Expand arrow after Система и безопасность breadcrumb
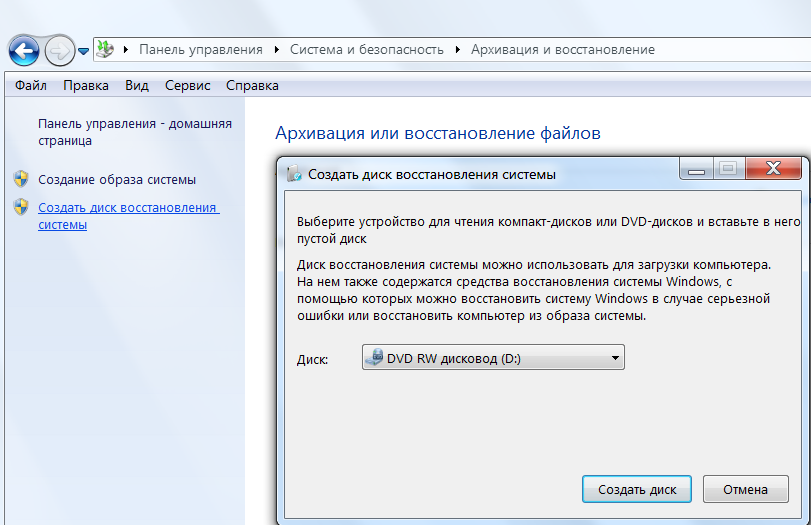This screenshot has height=525, width=811. [458, 49]
